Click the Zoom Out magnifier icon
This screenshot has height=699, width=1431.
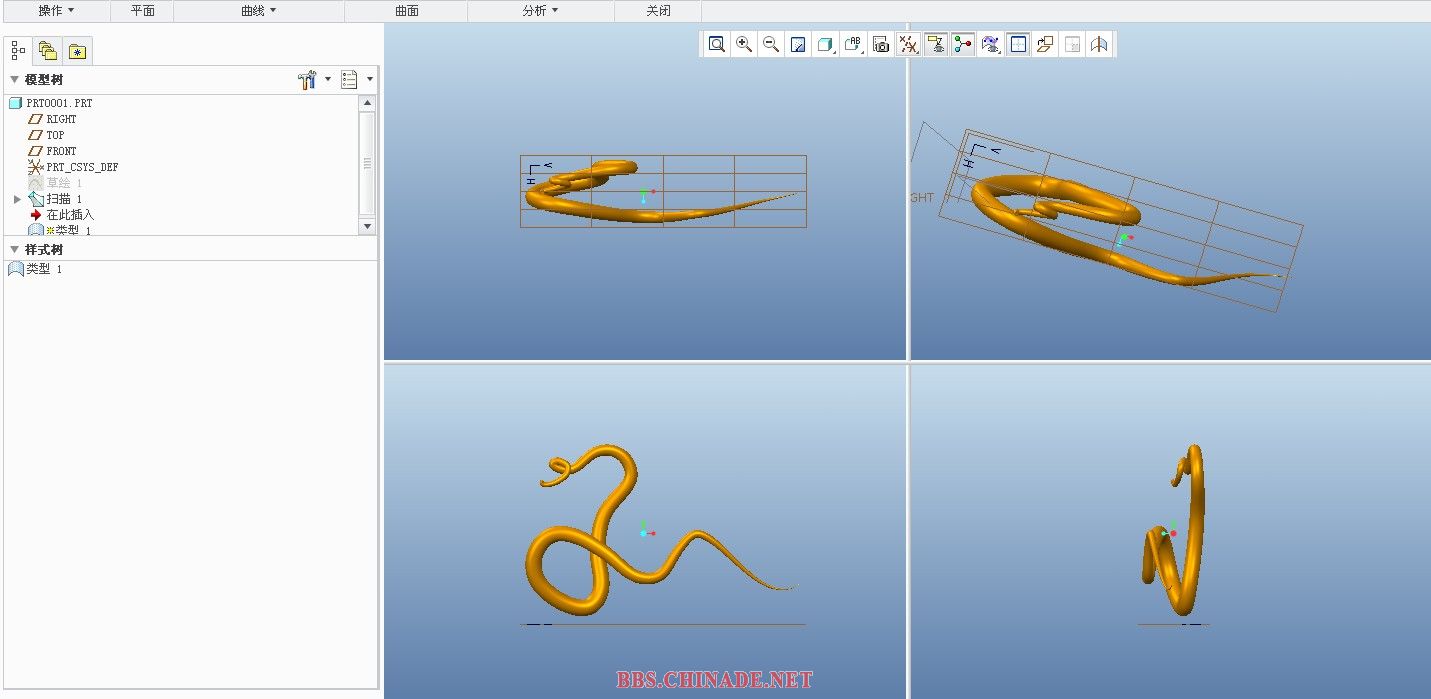pos(771,44)
